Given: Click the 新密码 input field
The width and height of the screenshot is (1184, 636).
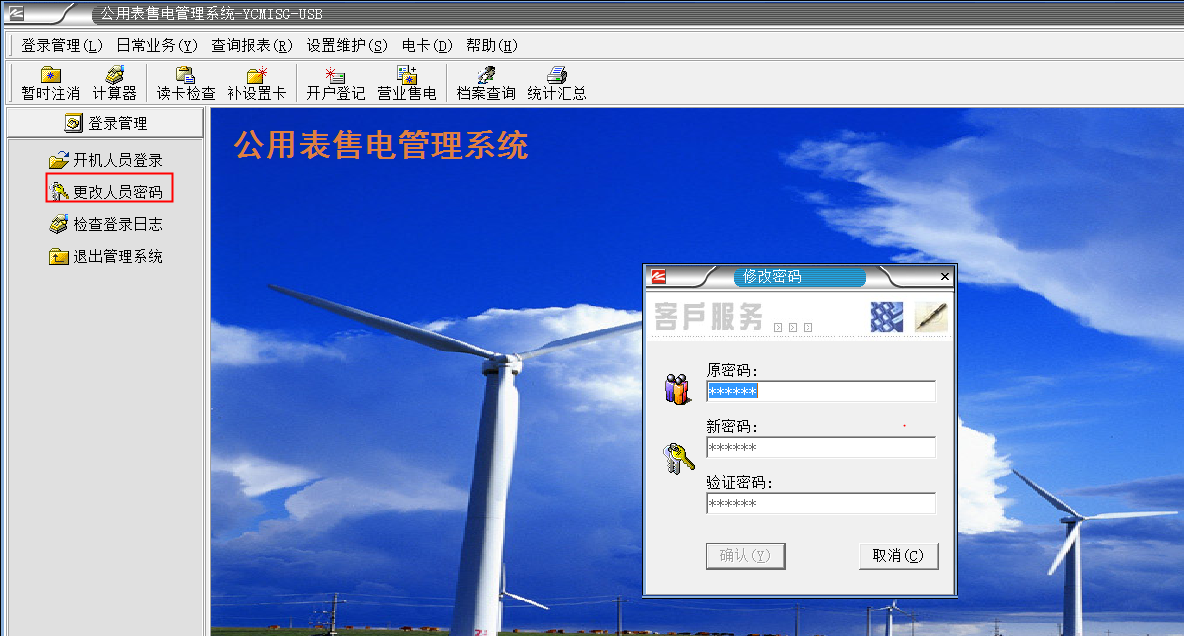Looking at the screenshot, I should coord(820,447).
